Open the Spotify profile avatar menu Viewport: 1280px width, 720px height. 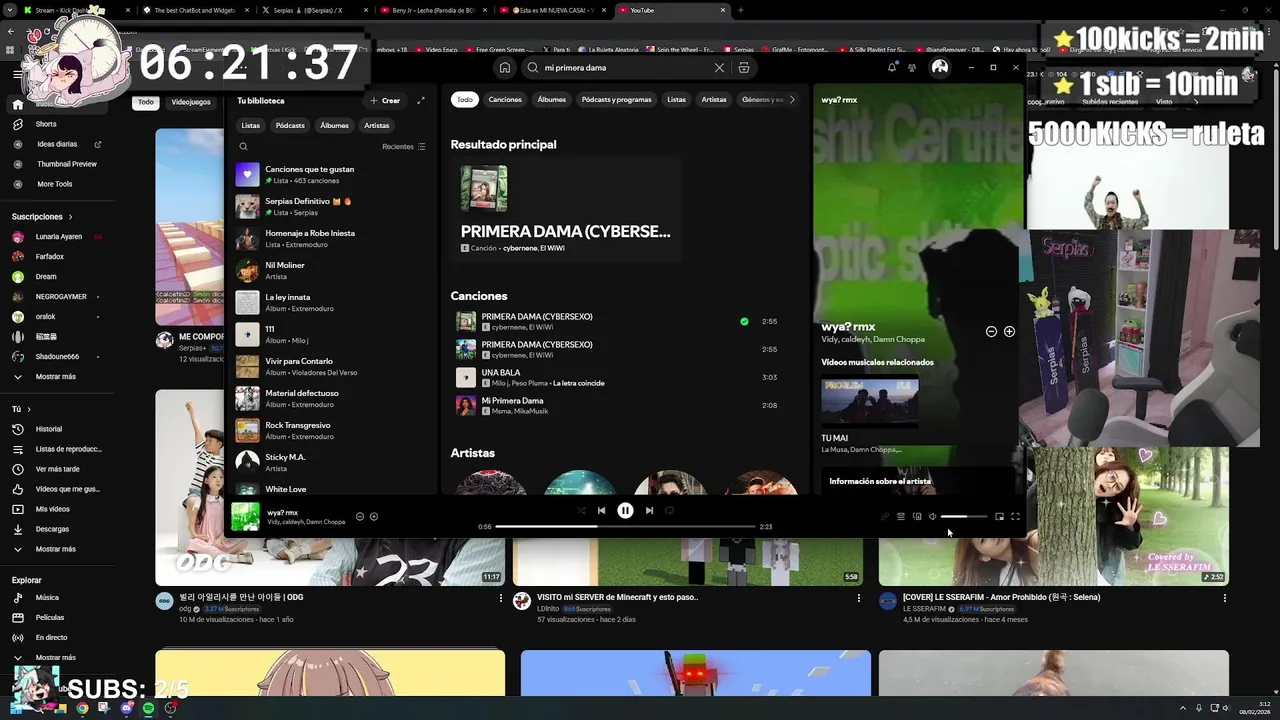pyautogui.click(x=940, y=67)
